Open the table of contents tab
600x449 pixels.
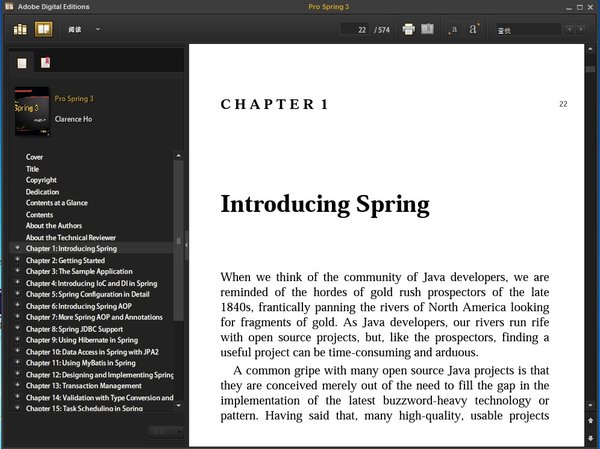tap(21, 63)
